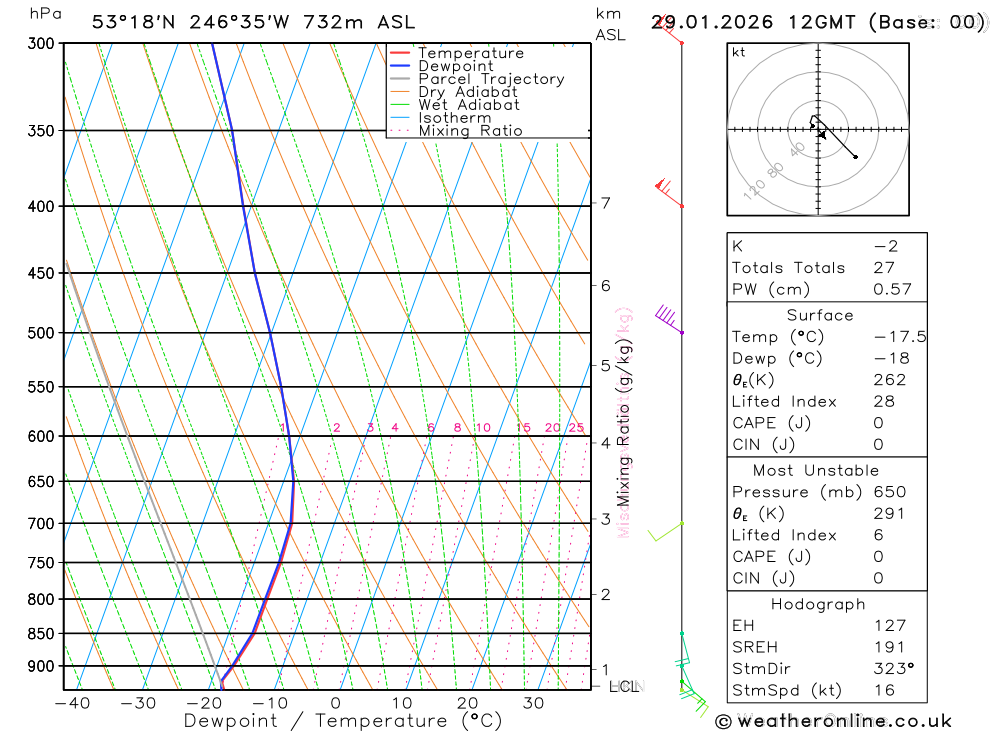Click the red Temperature legend line
Viewport: 1000px width, 733px height.
click(x=400, y=53)
